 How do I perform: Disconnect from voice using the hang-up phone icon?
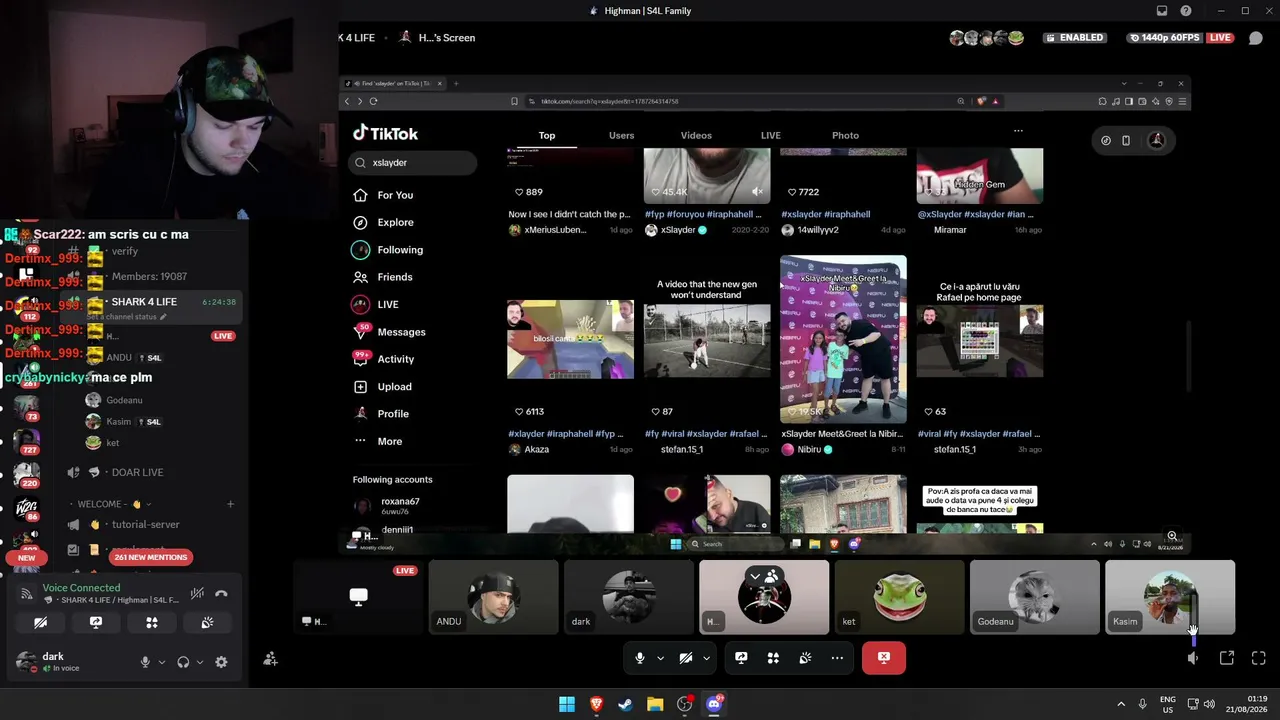(221, 594)
